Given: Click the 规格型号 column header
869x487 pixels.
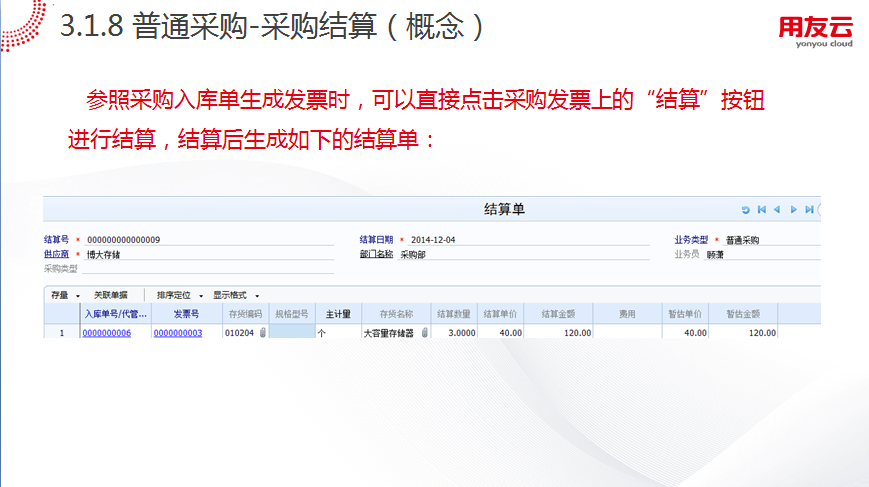Looking at the screenshot, I should [292, 314].
